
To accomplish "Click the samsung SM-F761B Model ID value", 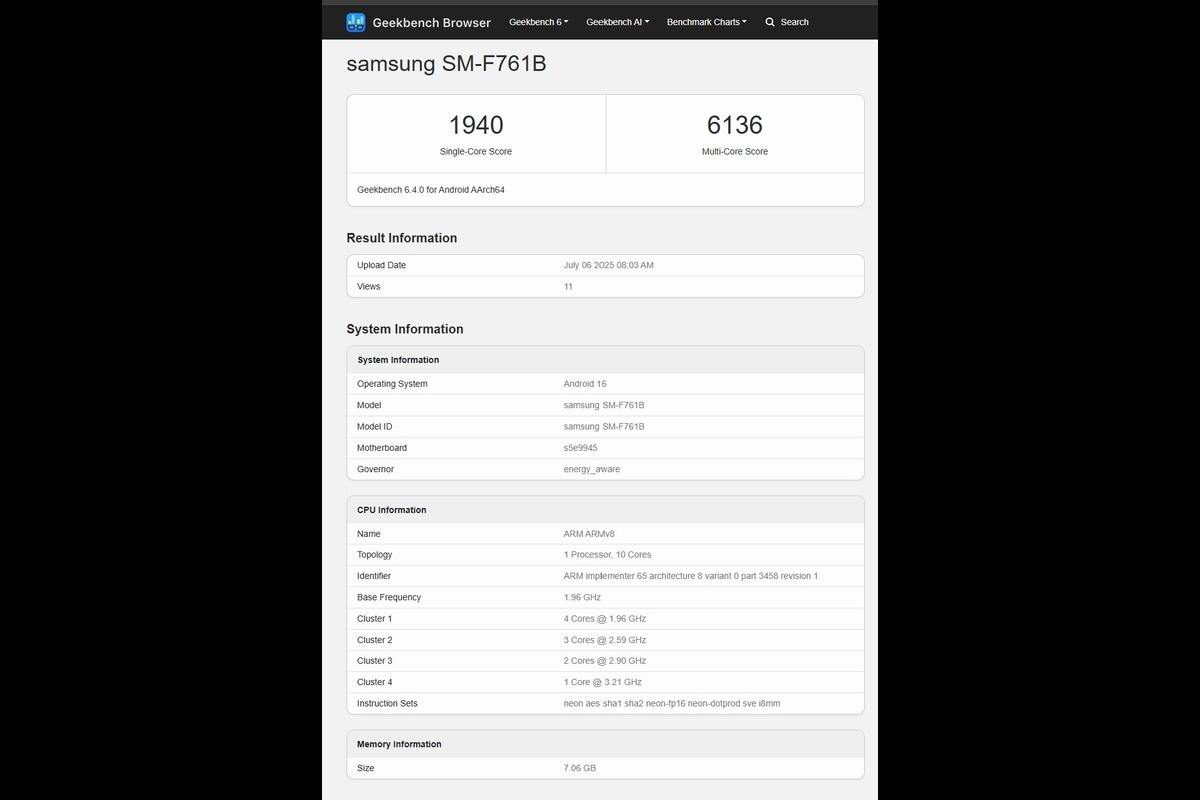I will pyautogui.click(x=604, y=427).
